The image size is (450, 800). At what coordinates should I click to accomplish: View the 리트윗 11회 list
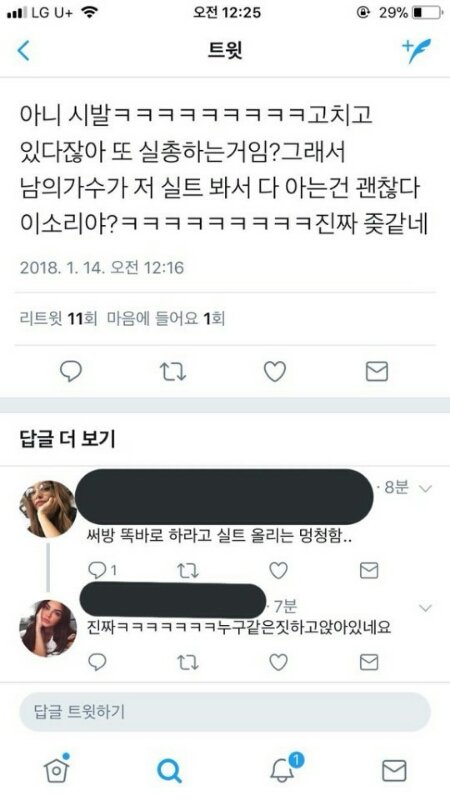58,319
